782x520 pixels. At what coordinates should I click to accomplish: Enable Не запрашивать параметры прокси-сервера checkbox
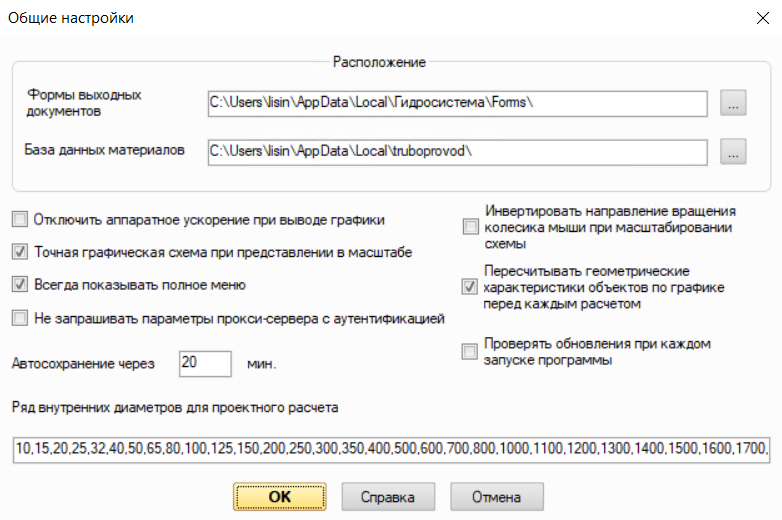tap(20, 318)
